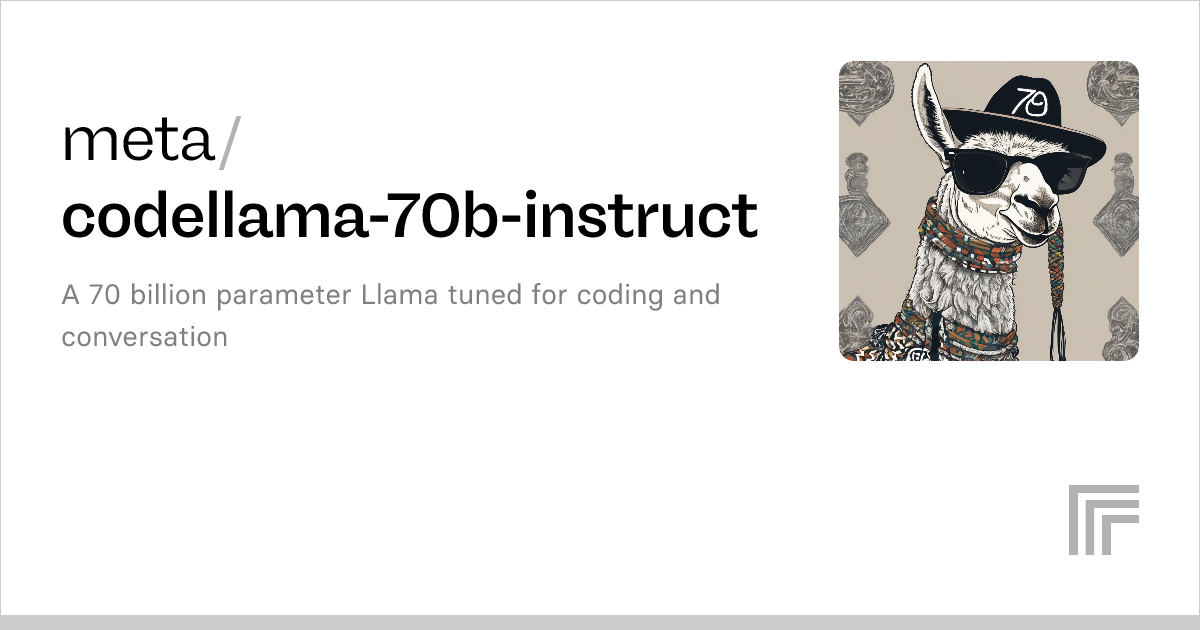
Task: Open the llama cover image
Action: tap(988, 210)
